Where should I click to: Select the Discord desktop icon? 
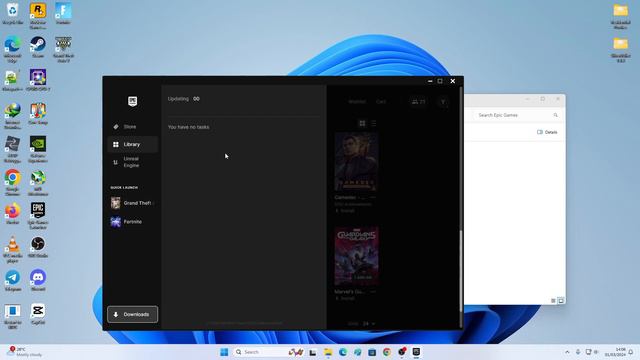(x=38, y=280)
